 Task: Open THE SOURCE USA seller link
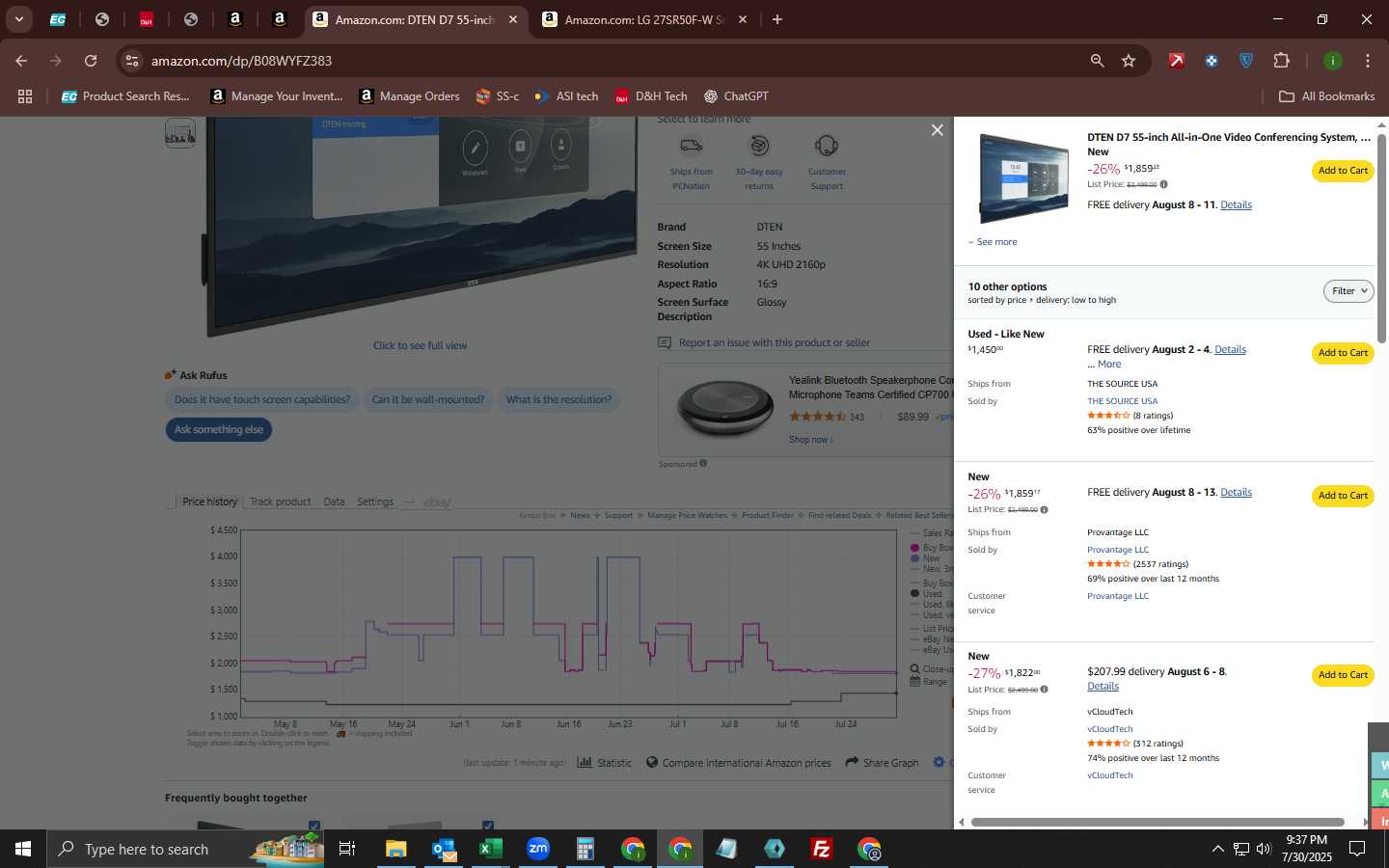pyautogui.click(x=1122, y=401)
